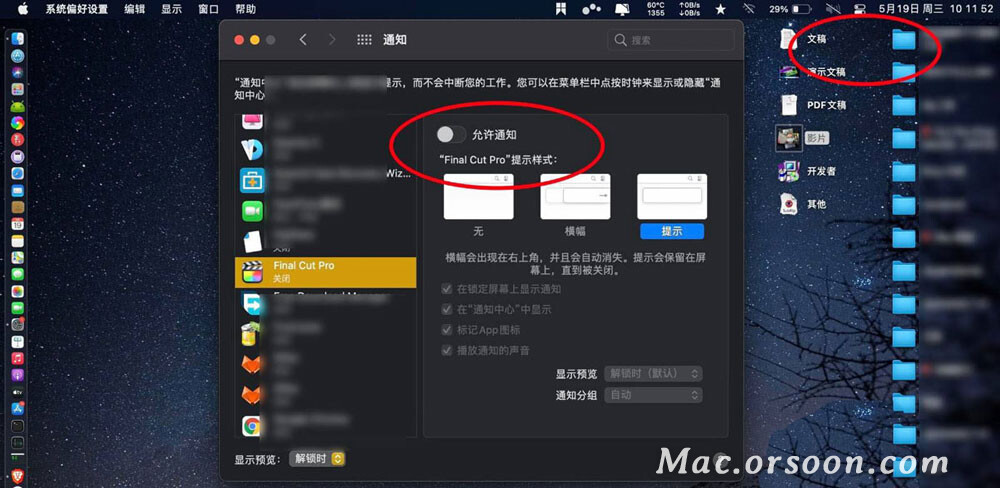Open the bottom 显示预览 解锁时 dropdown
The width and height of the screenshot is (1000, 488).
(x=318, y=459)
